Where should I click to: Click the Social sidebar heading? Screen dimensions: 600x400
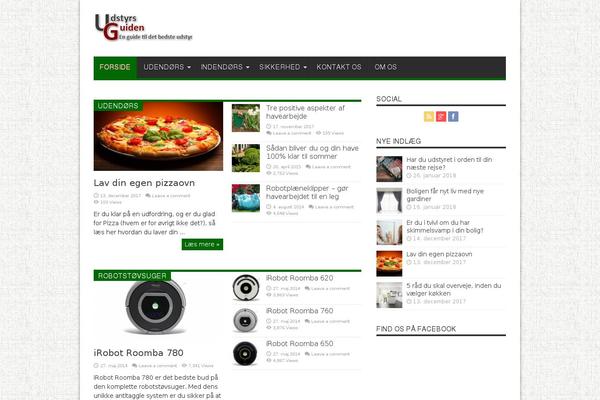point(389,99)
